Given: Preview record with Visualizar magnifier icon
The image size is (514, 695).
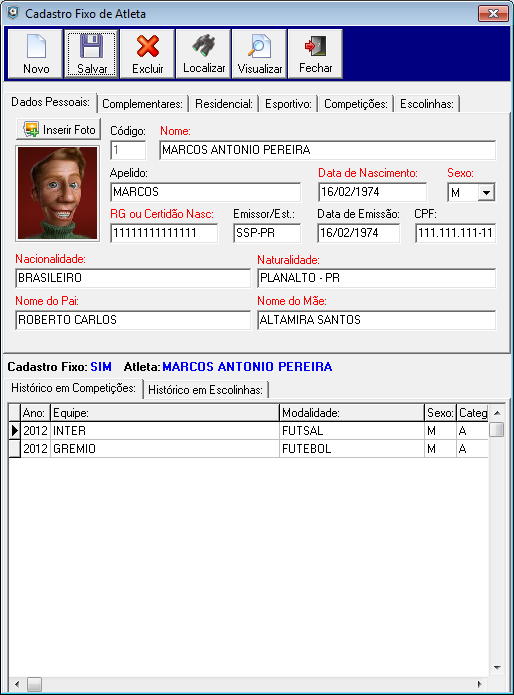Looking at the screenshot, I should pyautogui.click(x=259, y=46).
